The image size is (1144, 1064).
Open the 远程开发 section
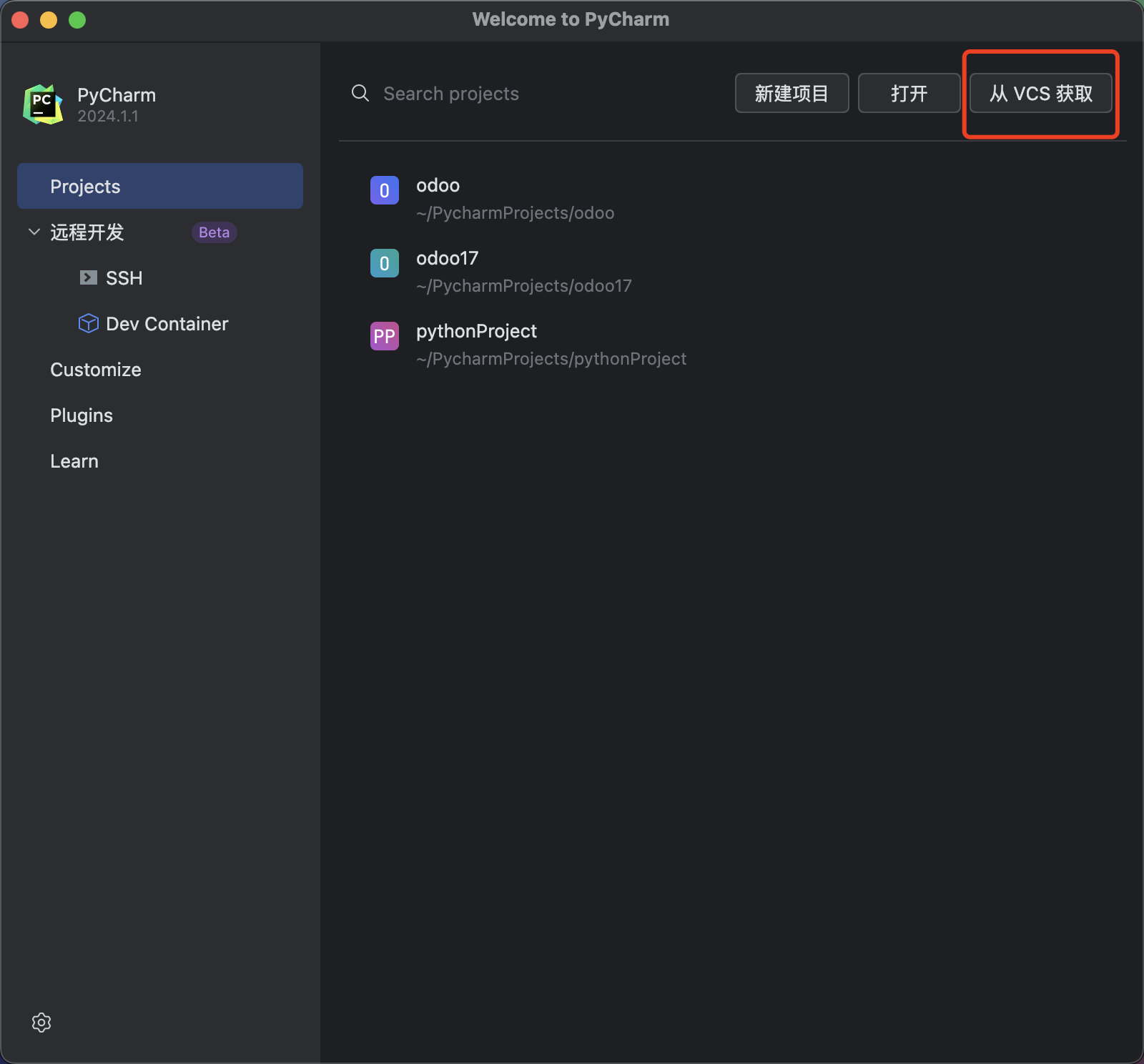(x=87, y=232)
